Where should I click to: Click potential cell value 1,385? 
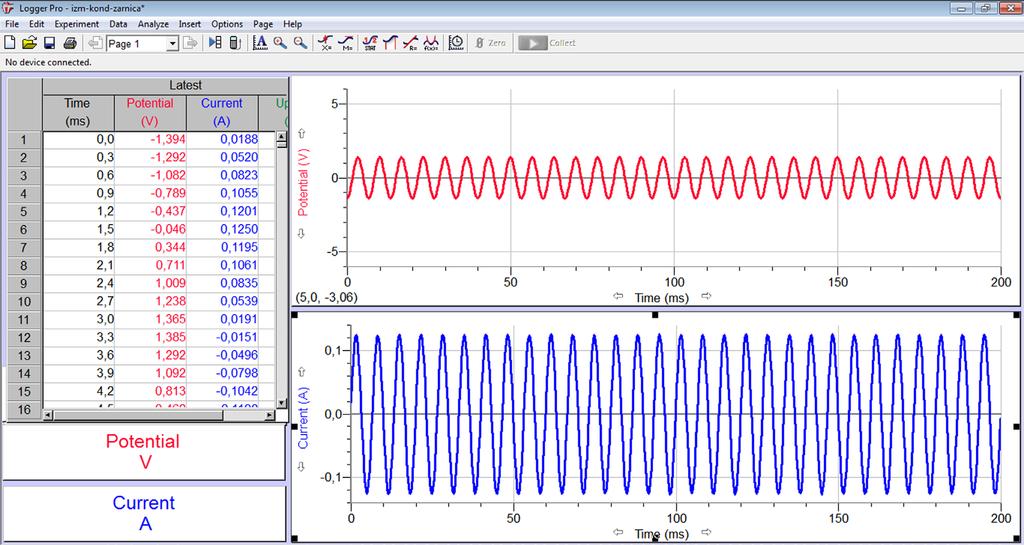point(150,337)
